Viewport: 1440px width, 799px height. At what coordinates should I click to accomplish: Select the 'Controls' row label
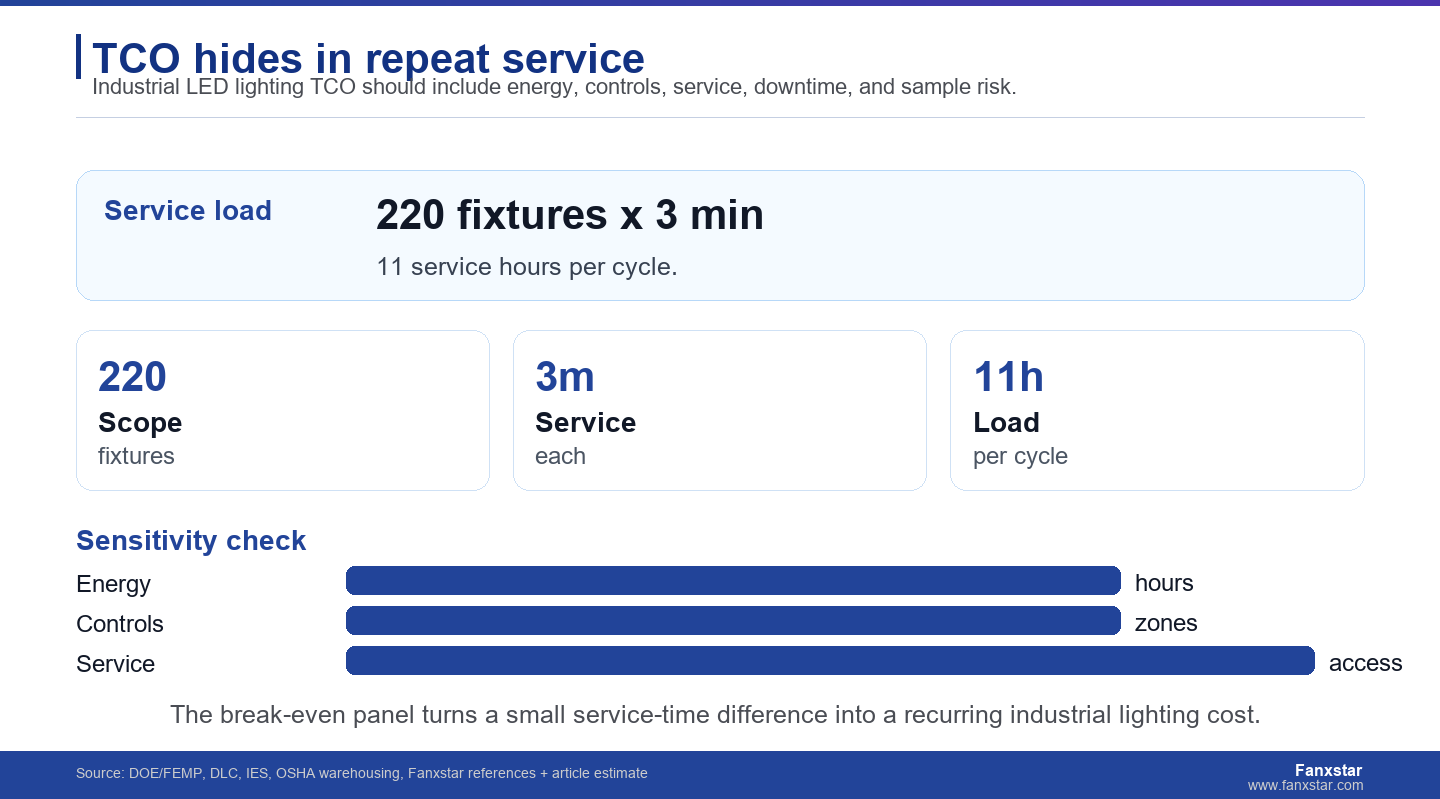120,624
